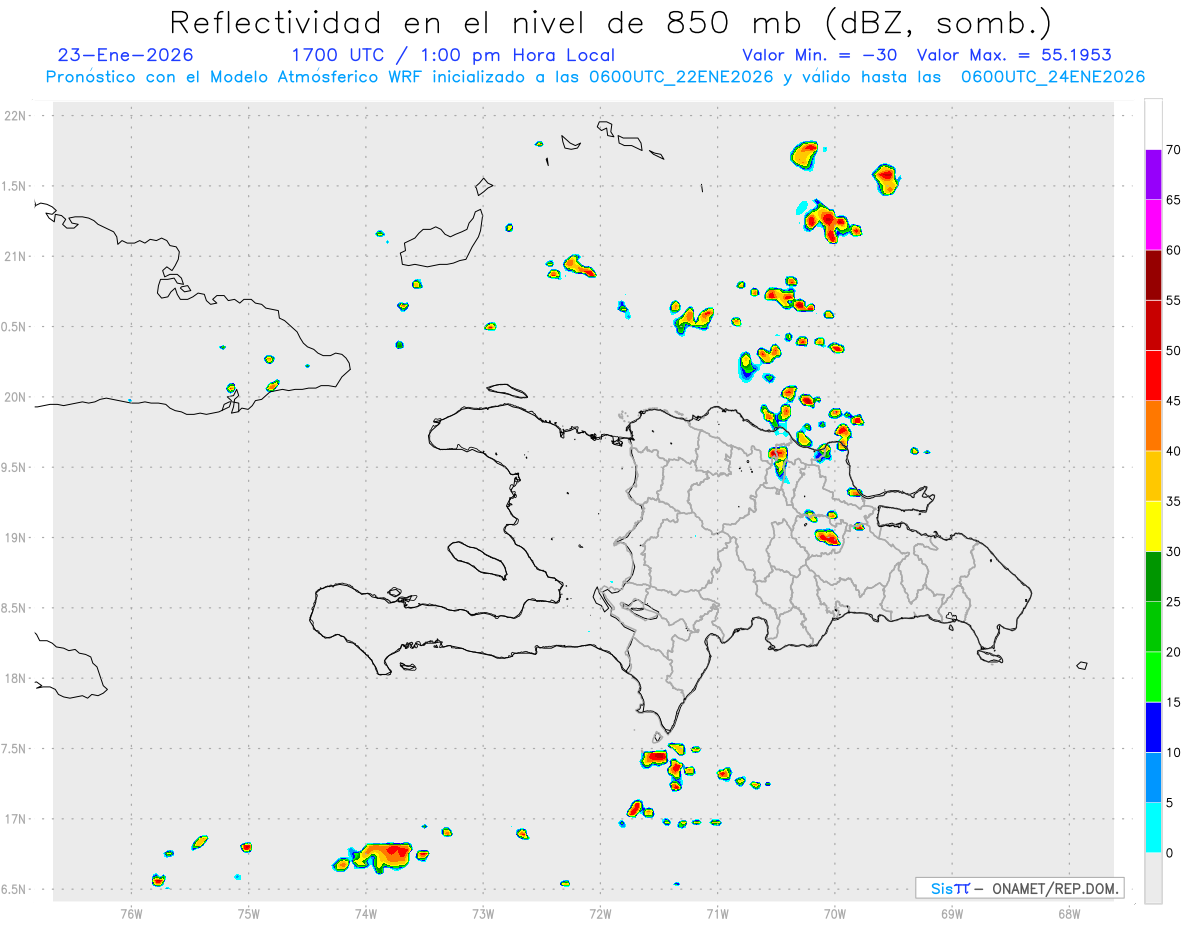Click the '20N' latitude label
Screen dimensions: 1200x927
point(17,397)
